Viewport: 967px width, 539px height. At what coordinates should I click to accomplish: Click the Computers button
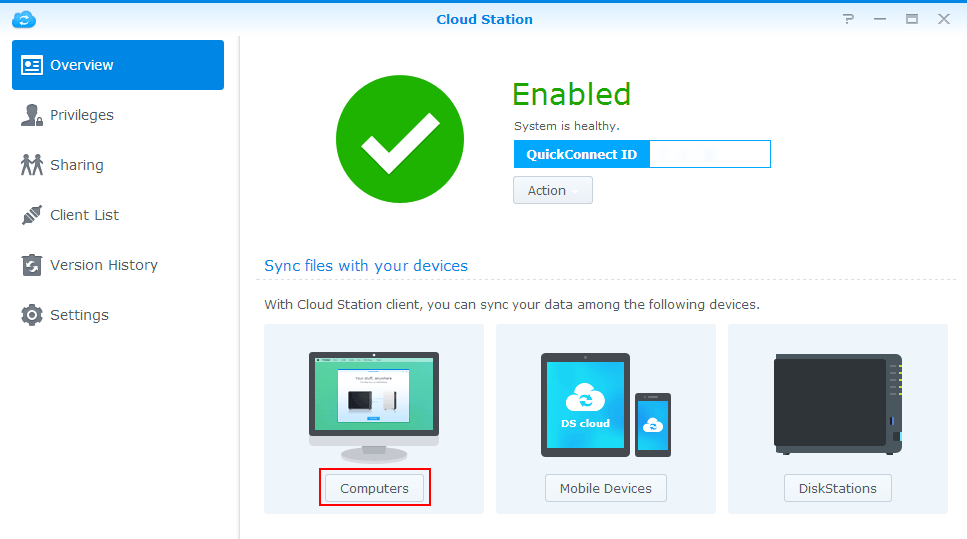[x=374, y=488]
